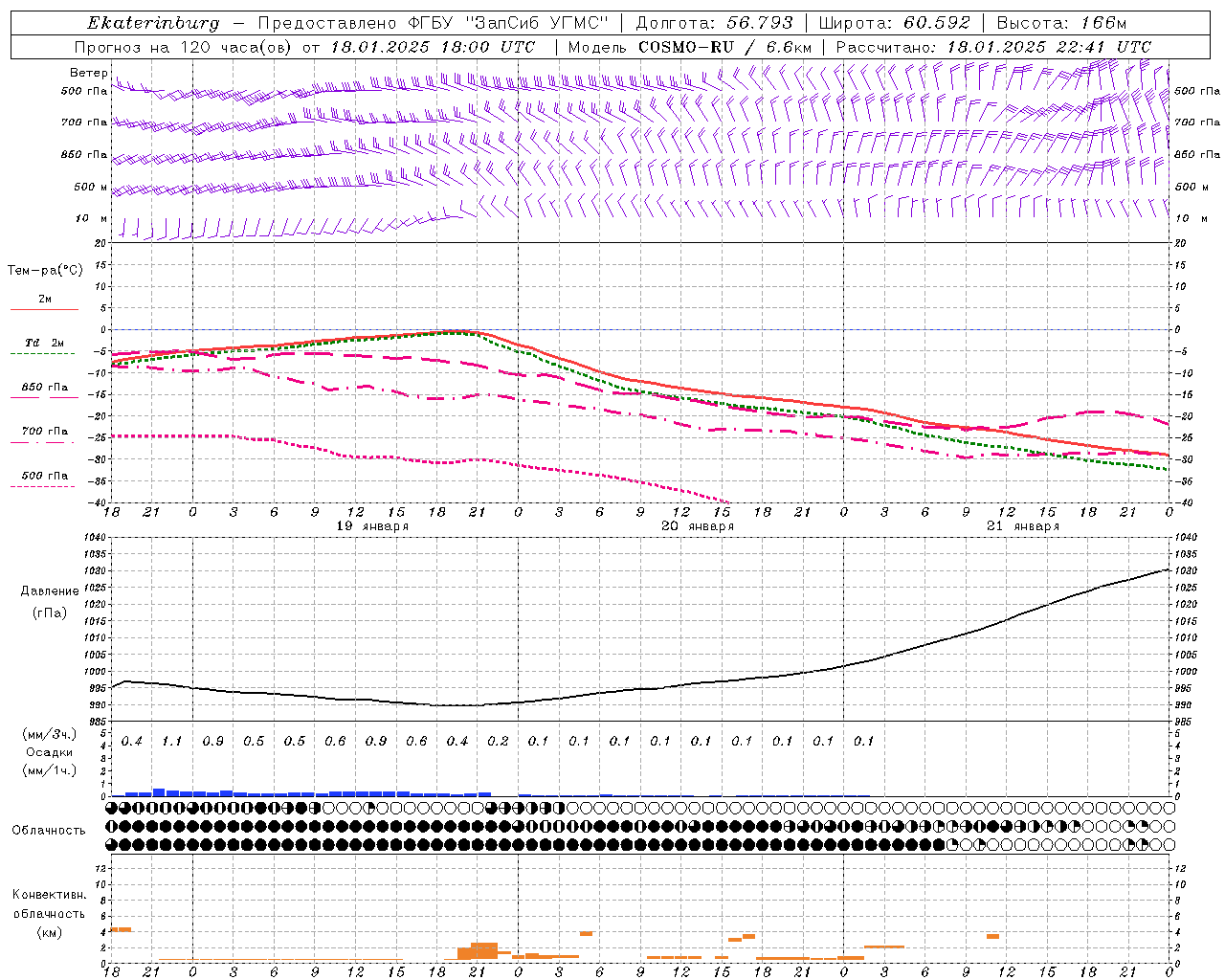Image resolution: width=1225 pixels, height=980 pixels.
Task: Click the 'Td 2м' dew point legend entry
Action: pyautogui.click(x=45, y=343)
